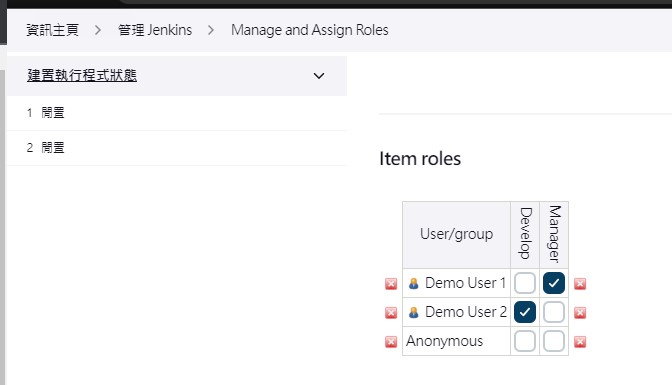The image size is (672, 385).
Task: Collapse the 建置執行程式狀態 panel with the chevron
Action: pos(319,76)
